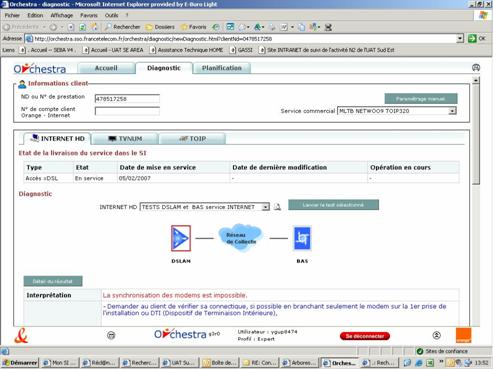Viewport: 493px width, 369px height.
Task: Click the help icon beside Planification tab
Action: [476, 68]
